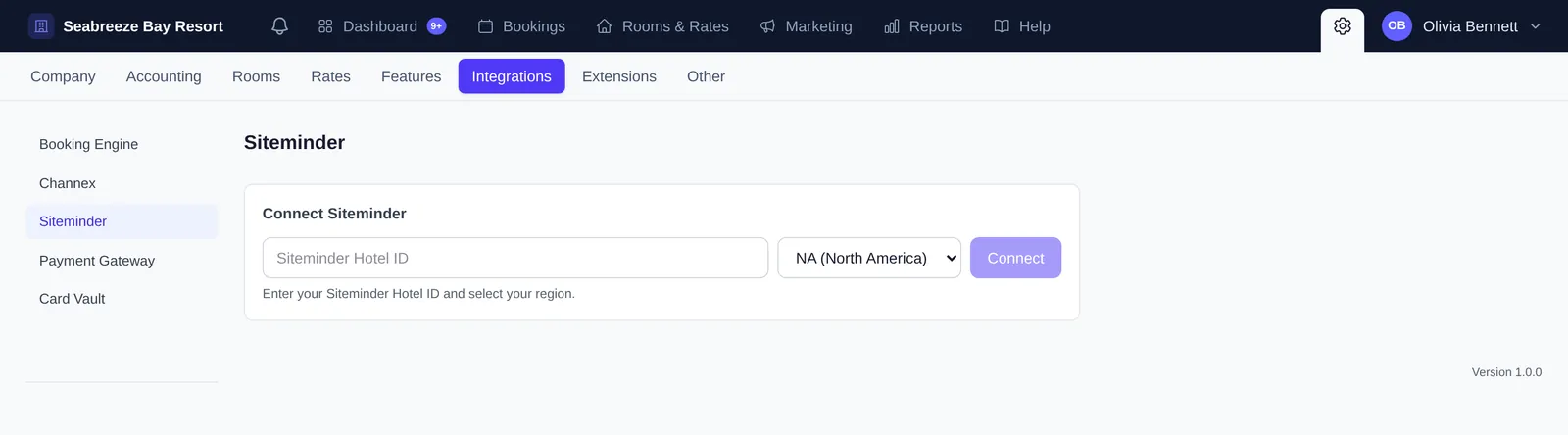Click the 9+ Dashboard badge
The image size is (1568, 435).
click(x=436, y=26)
